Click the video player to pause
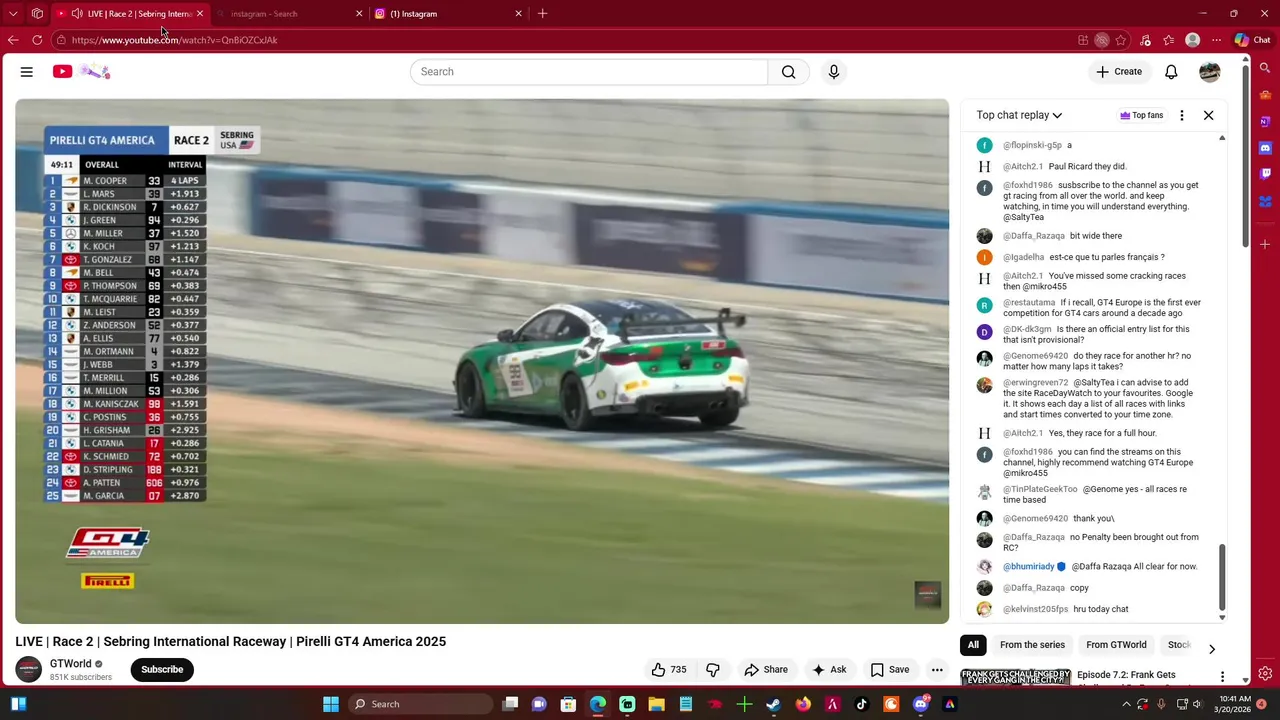The image size is (1280, 720). 482,361
